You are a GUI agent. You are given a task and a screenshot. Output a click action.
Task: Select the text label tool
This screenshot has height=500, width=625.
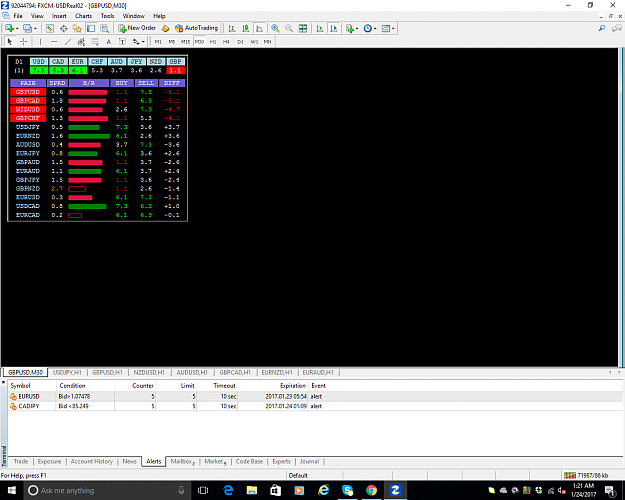tap(122, 41)
